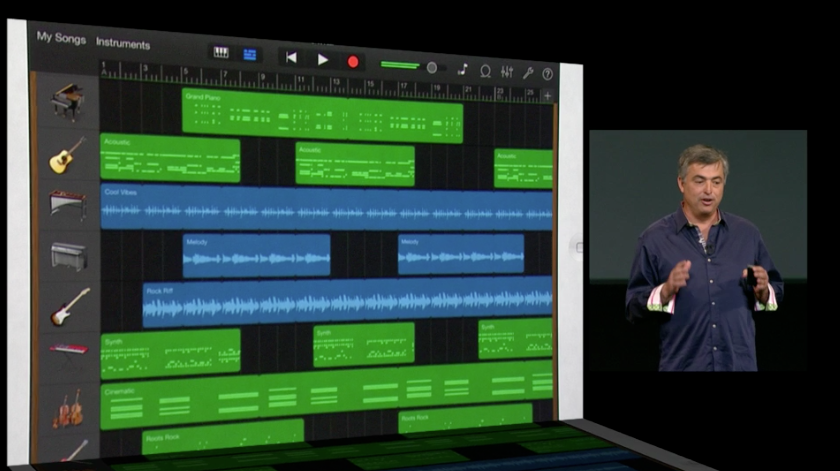Switch to the instrument keyboard view

click(221, 52)
